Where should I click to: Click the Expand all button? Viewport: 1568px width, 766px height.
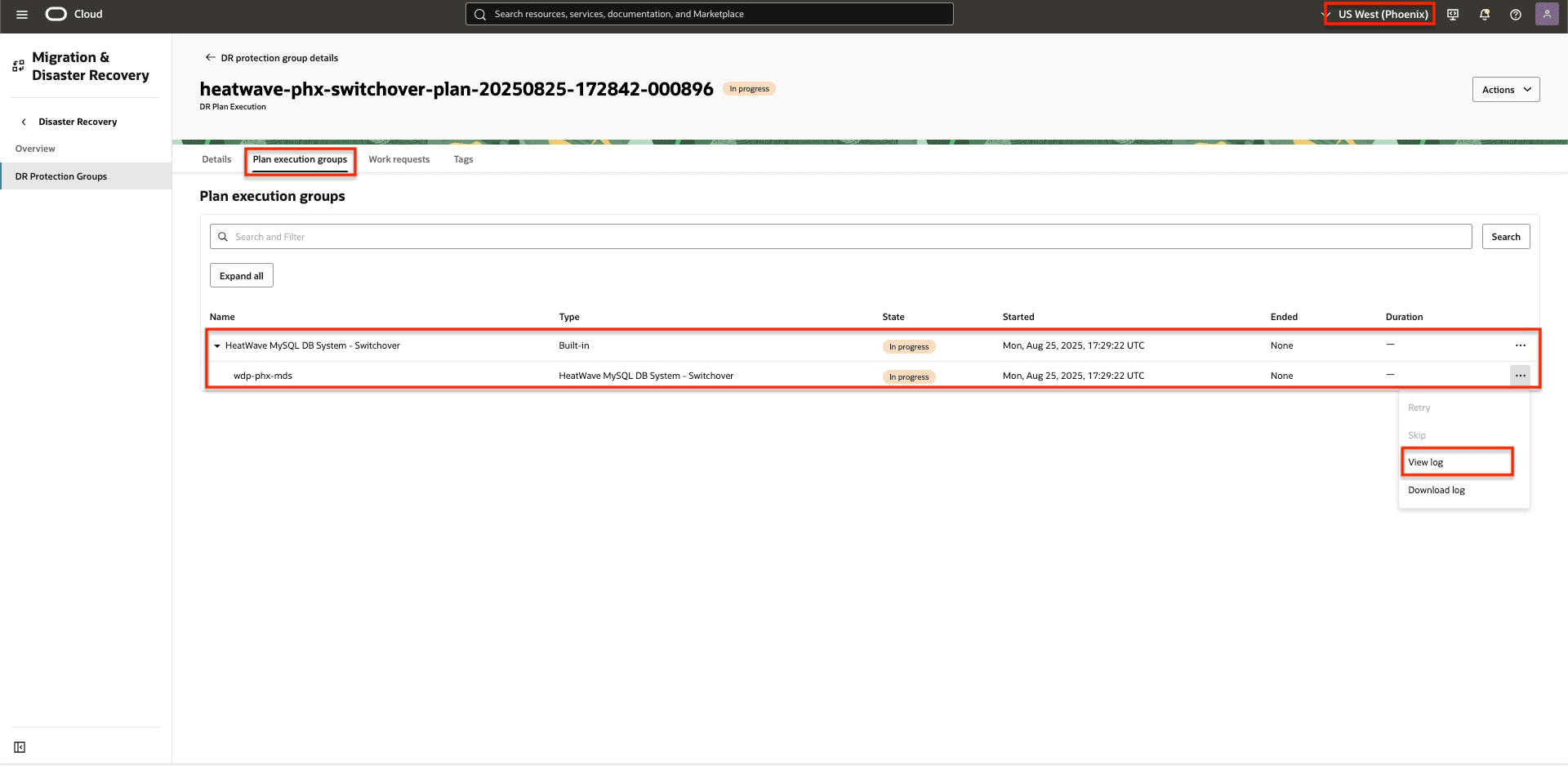(x=242, y=276)
